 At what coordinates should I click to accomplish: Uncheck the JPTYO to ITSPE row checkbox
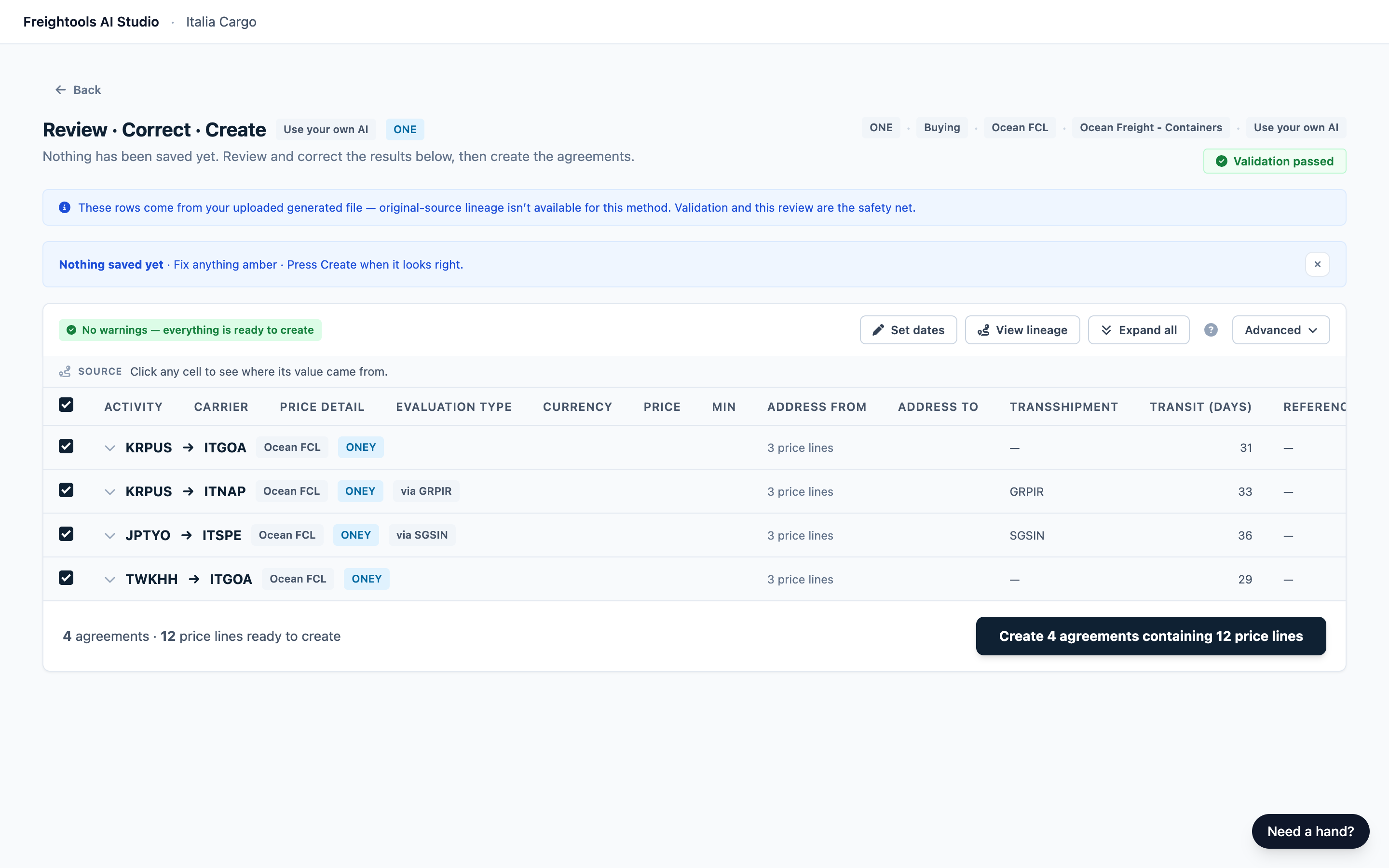(x=66, y=534)
